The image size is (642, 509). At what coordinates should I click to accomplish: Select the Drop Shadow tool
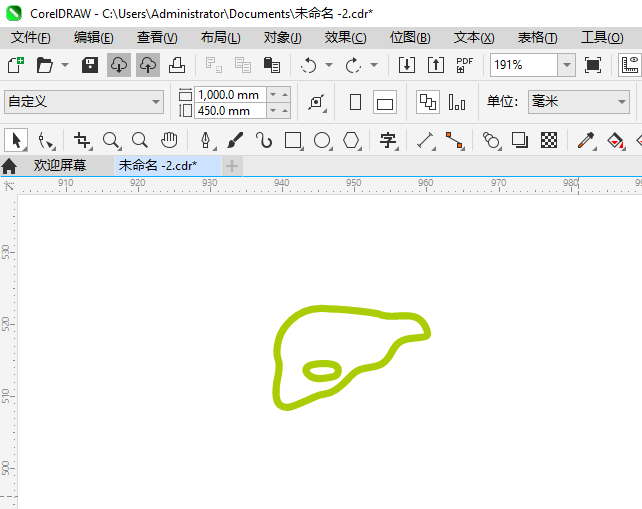(520, 140)
